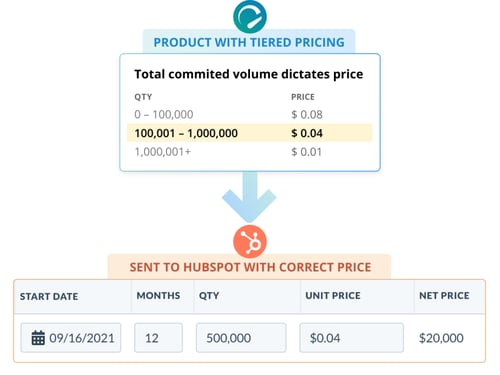Click the Qty field showing 500,000
The image size is (500, 375).
[241, 338]
